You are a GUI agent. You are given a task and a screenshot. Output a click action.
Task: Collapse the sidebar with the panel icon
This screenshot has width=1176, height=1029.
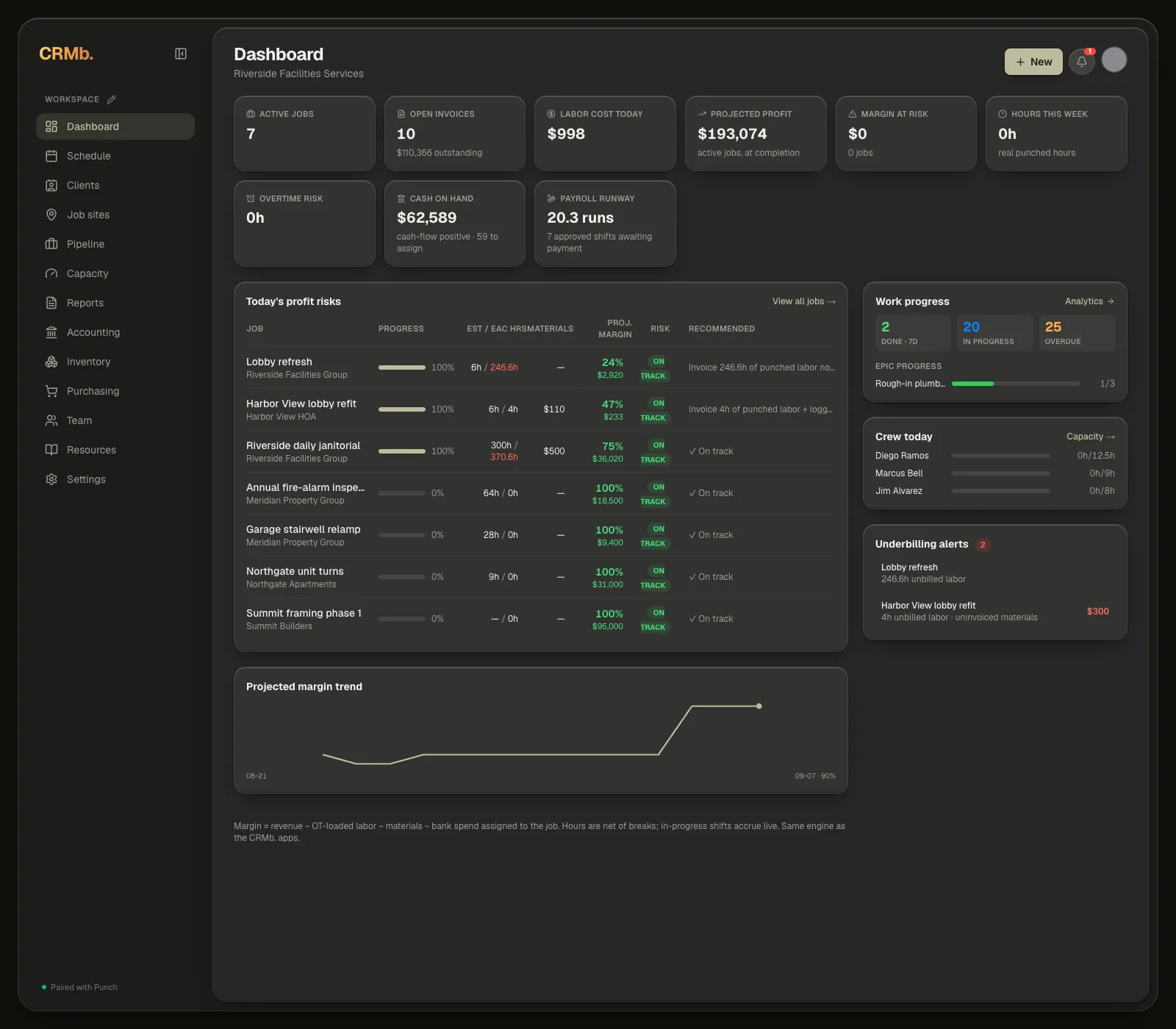click(181, 54)
